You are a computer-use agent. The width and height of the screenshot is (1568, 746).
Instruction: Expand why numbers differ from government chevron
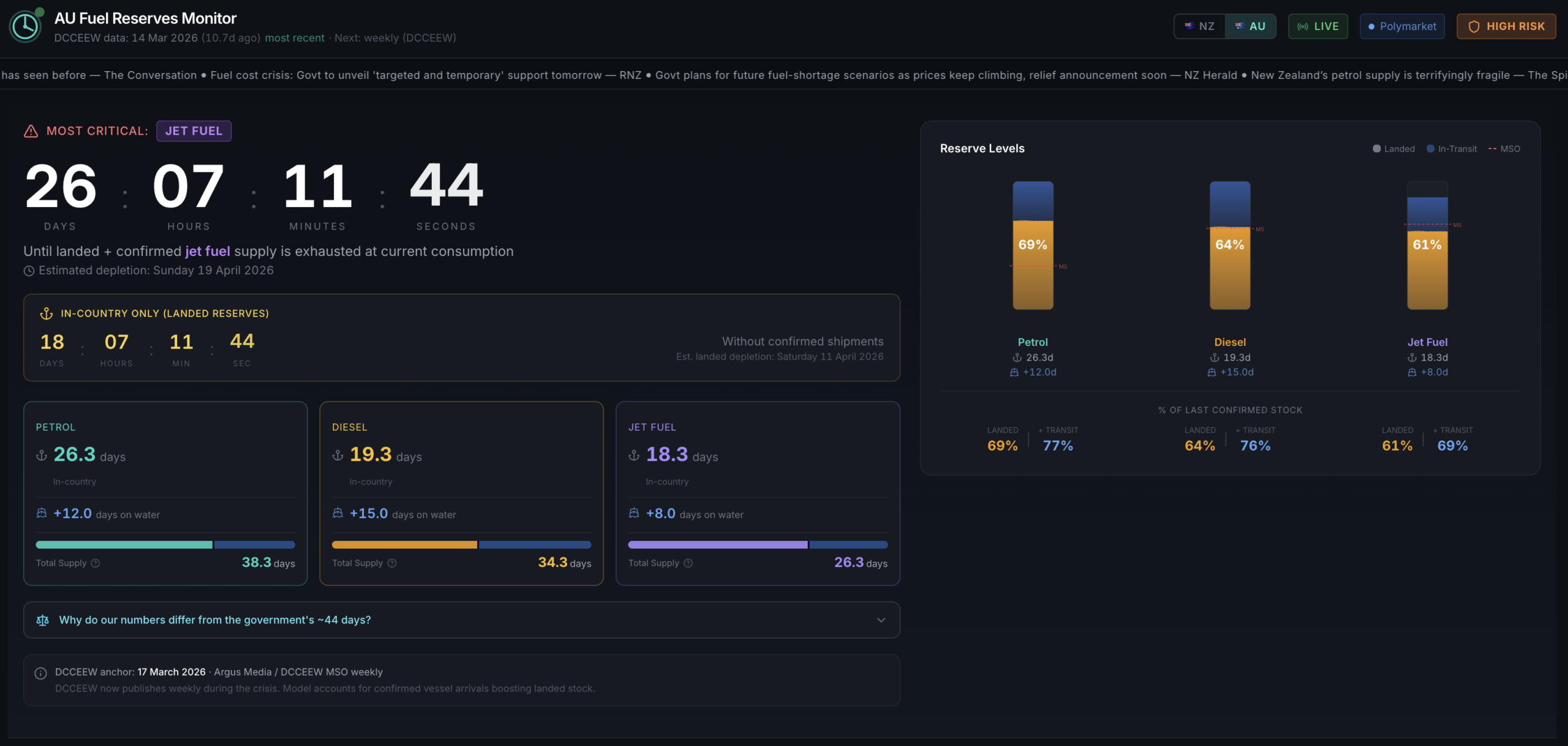(x=881, y=620)
